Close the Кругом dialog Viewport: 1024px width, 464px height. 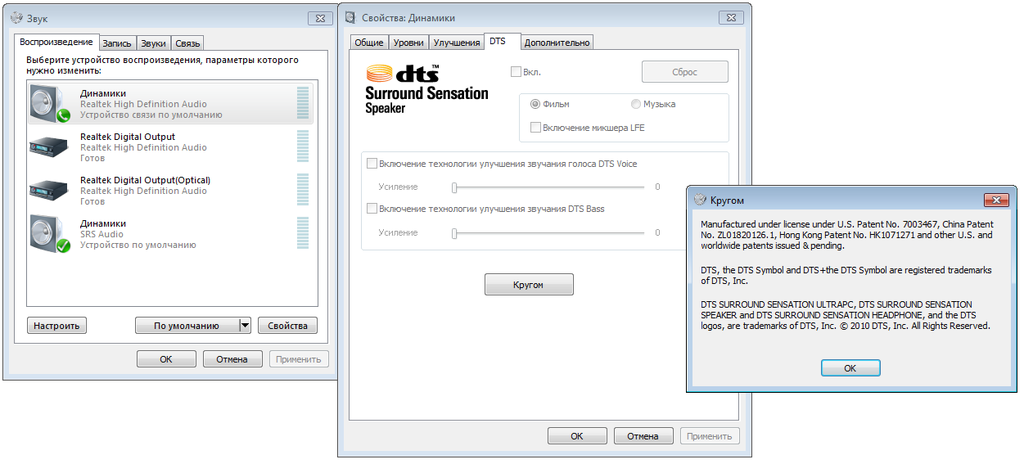pos(997,199)
